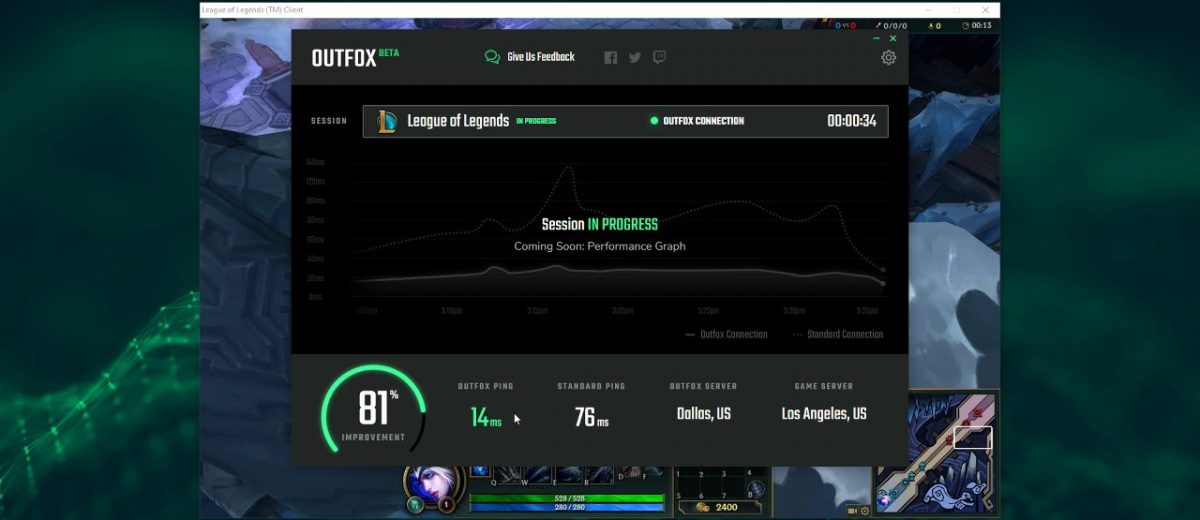Click the blue mana bar 280 / 280
The image size is (1200, 520).
point(567,507)
